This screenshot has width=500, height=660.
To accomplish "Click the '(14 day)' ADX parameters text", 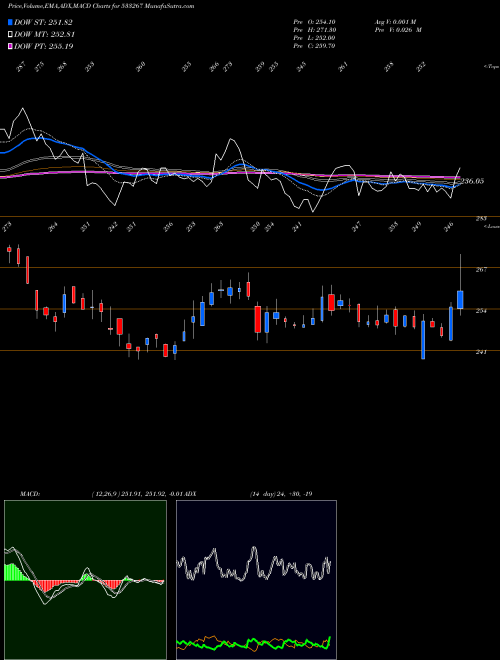I will [263, 494].
